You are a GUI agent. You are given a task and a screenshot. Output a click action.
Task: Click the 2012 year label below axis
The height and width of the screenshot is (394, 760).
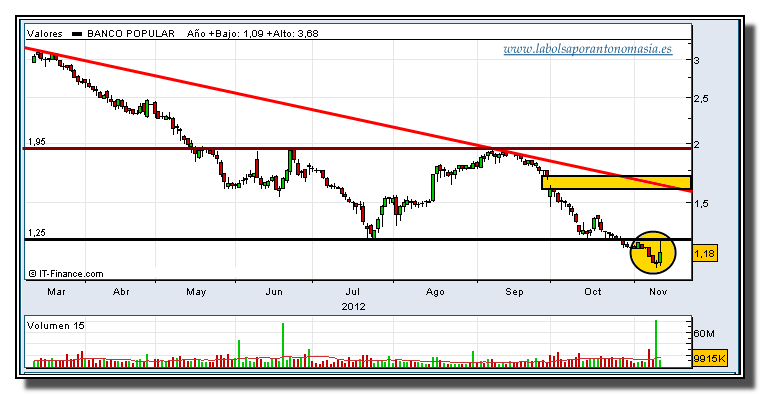[353, 306]
